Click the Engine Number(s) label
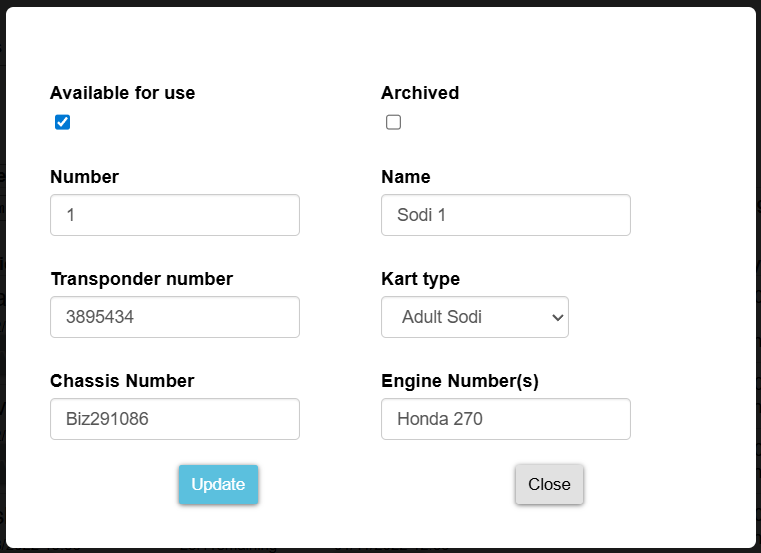Viewport: 761px width, 553px height. [x=460, y=381]
